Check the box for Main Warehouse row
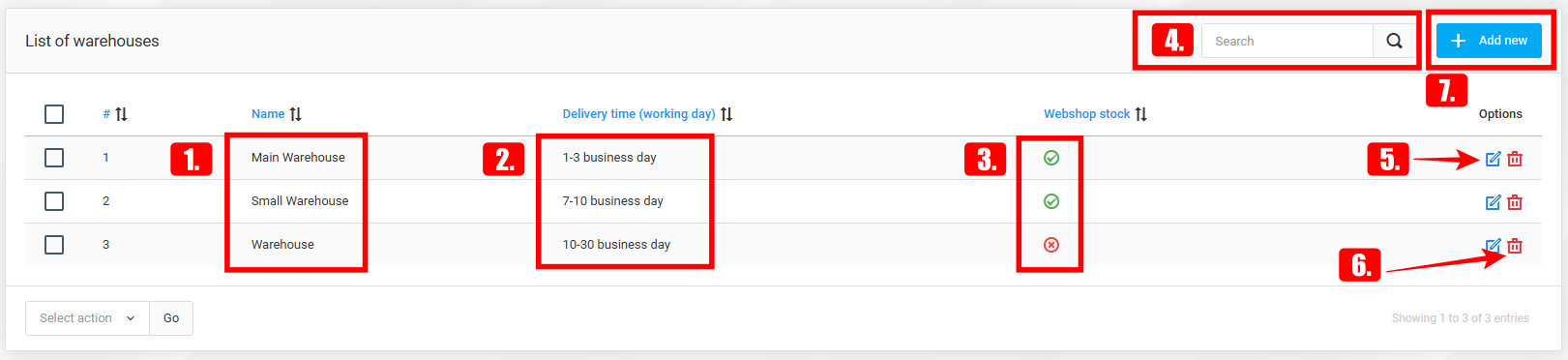Image resolution: width=1568 pixels, height=360 pixels. [54, 158]
